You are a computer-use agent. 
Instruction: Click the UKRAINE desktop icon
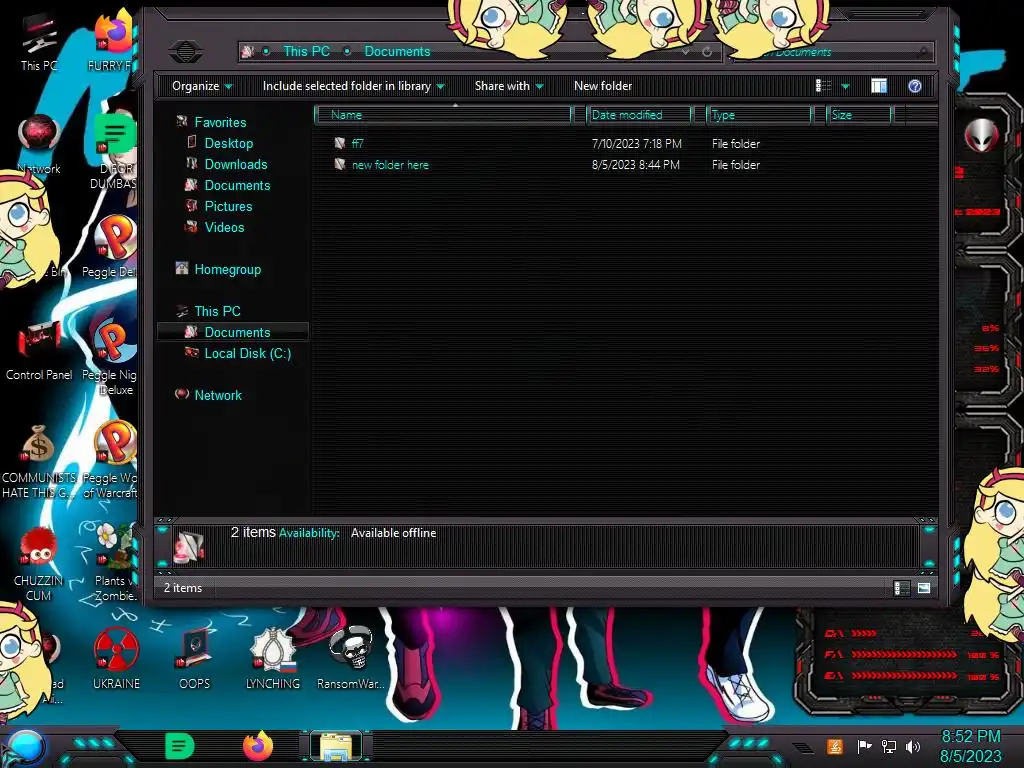pyautogui.click(x=116, y=657)
